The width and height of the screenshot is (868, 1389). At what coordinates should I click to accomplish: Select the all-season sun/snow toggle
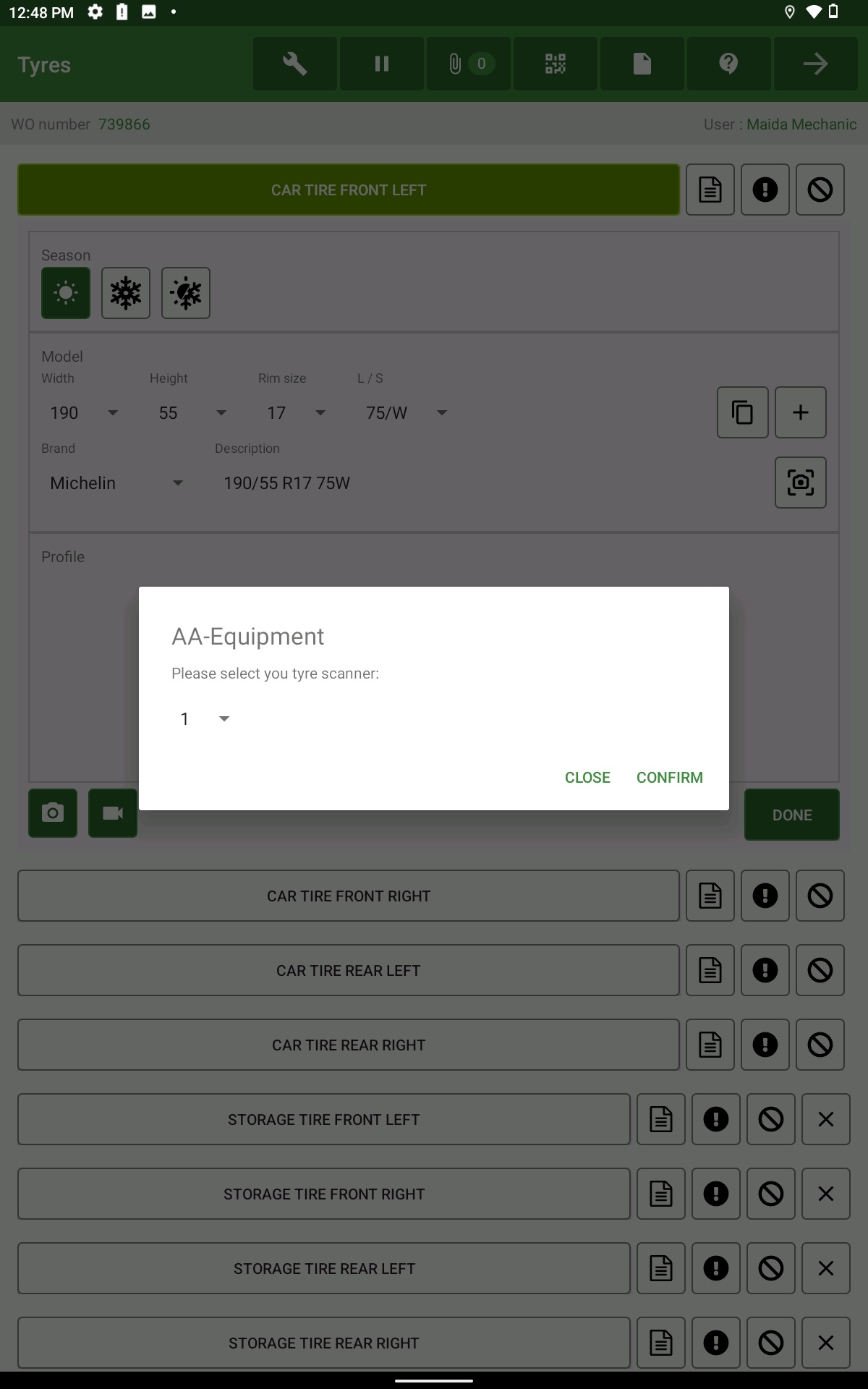point(186,293)
